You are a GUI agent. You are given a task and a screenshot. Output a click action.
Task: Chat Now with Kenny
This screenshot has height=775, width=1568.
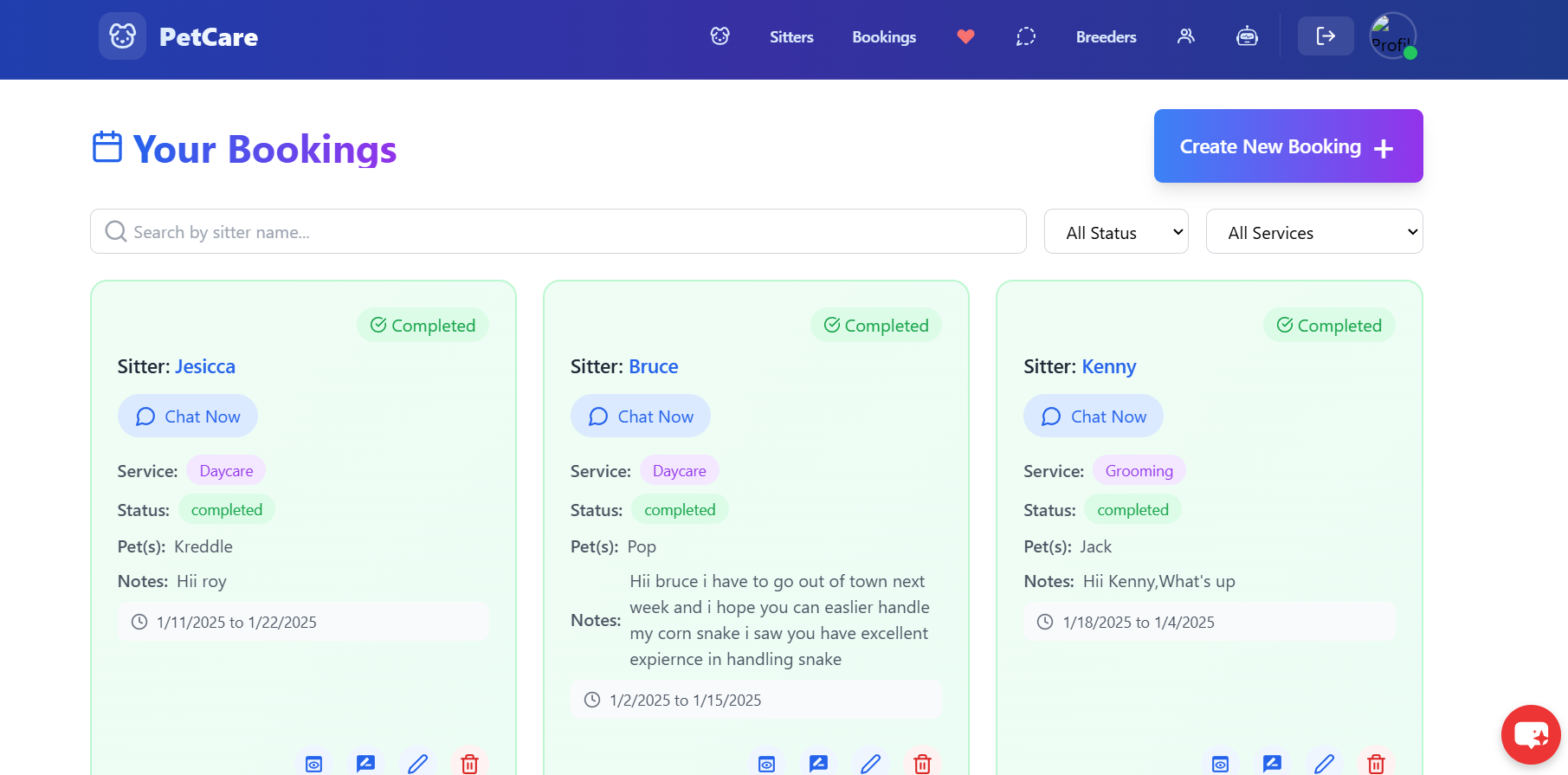point(1094,417)
